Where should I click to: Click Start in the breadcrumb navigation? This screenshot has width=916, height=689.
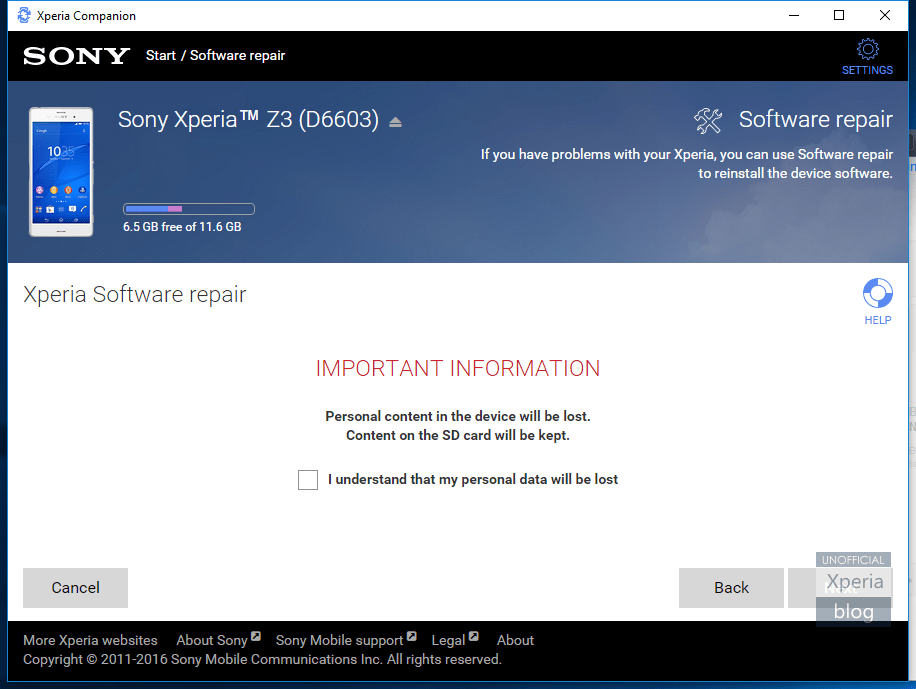[x=160, y=55]
